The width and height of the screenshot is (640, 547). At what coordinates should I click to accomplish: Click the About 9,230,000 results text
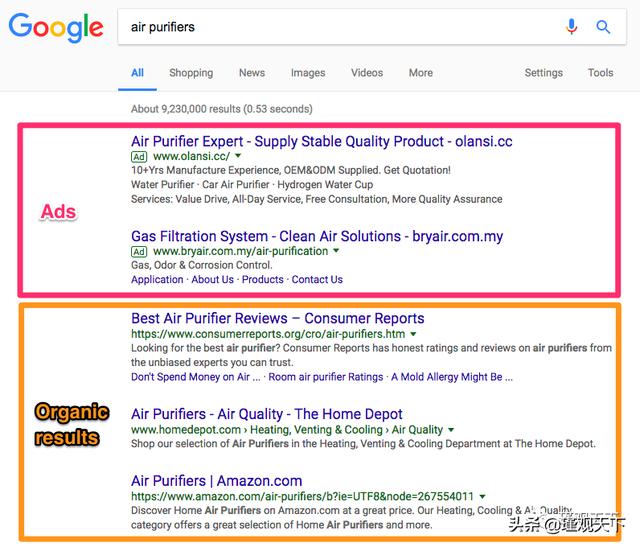click(x=222, y=109)
